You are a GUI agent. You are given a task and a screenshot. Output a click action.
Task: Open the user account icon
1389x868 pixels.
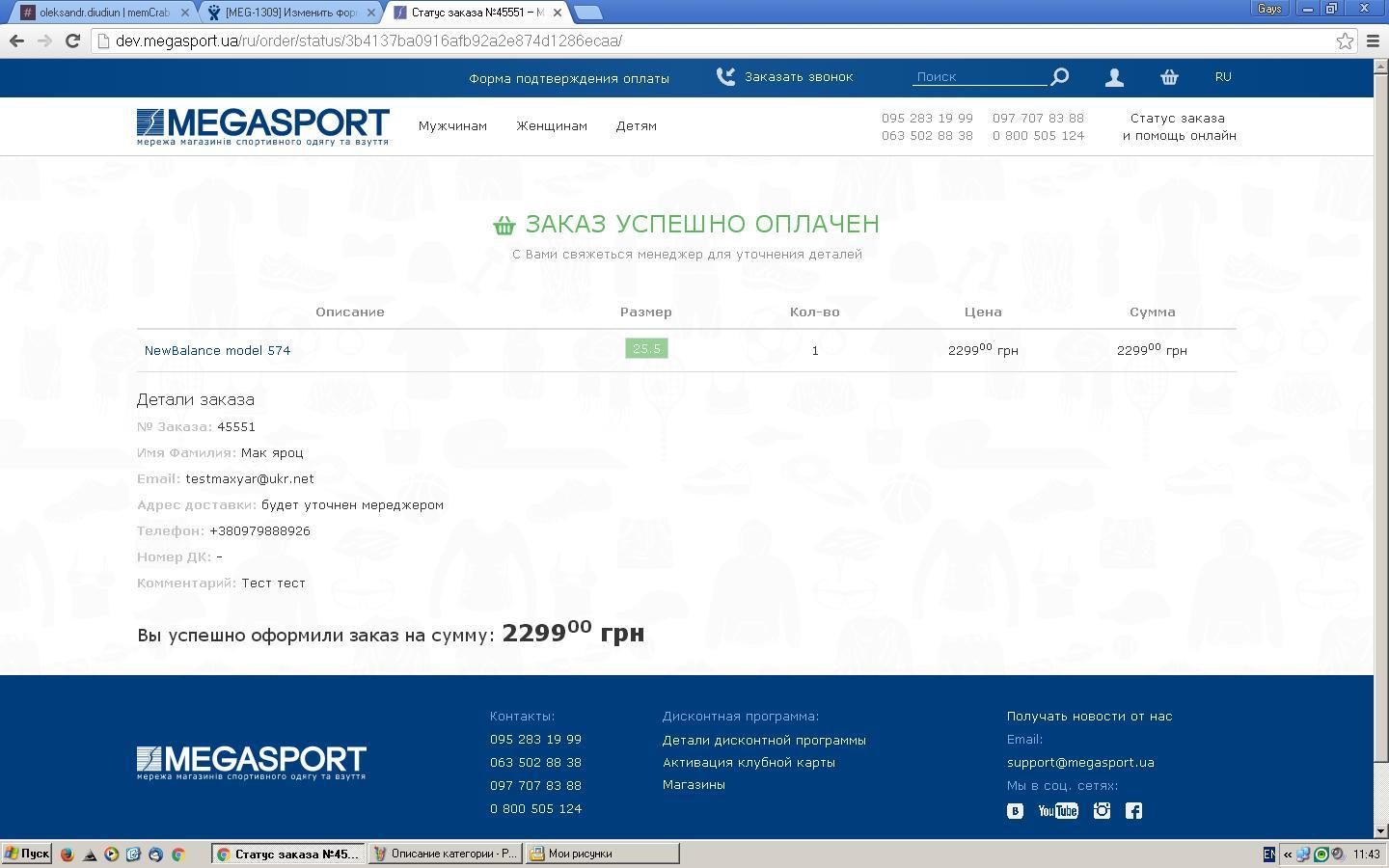[1114, 77]
